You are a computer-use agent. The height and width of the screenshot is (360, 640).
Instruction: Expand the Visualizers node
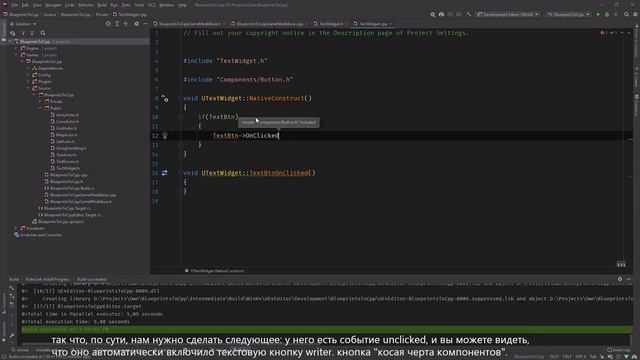(x=16, y=228)
